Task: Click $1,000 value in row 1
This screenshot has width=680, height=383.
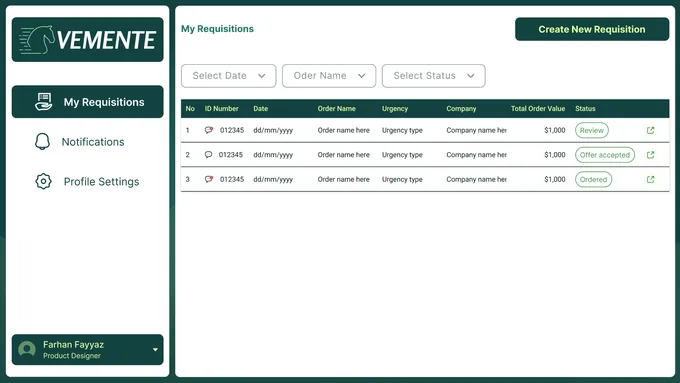Action: (555, 130)
